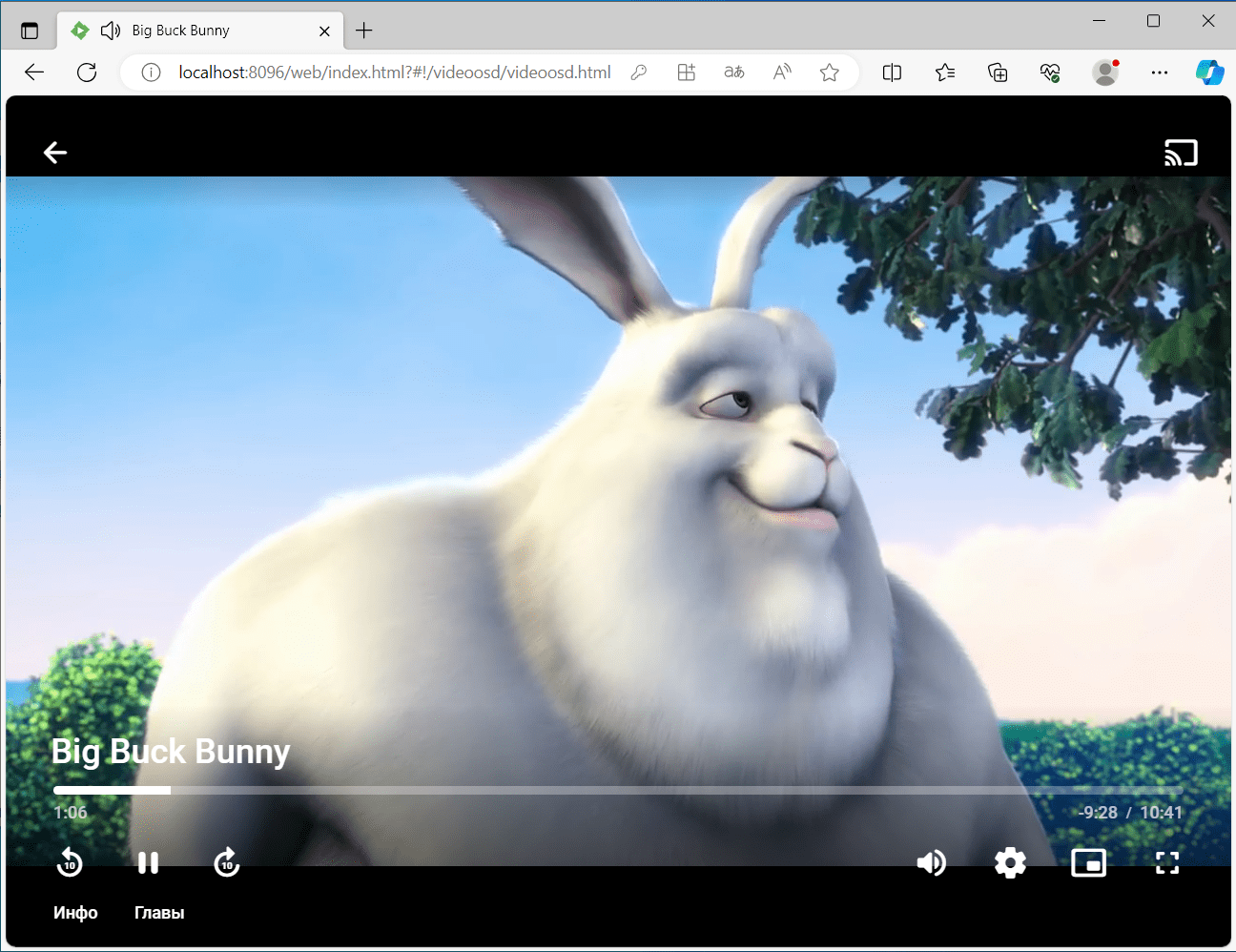Image resolution: width=1236 pixels, height=952 pixels.
Task: Switch the player to fullscreen
Action: 1167,862
